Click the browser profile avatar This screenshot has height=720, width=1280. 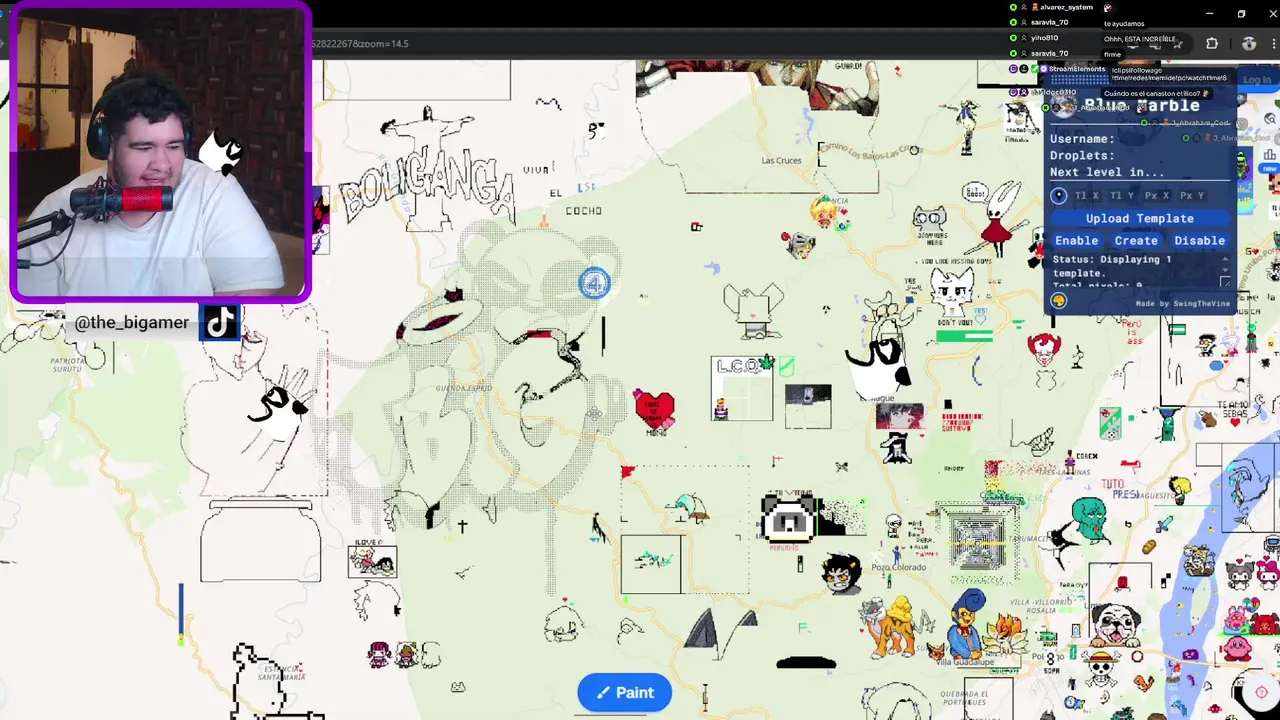coord(1249,43)
